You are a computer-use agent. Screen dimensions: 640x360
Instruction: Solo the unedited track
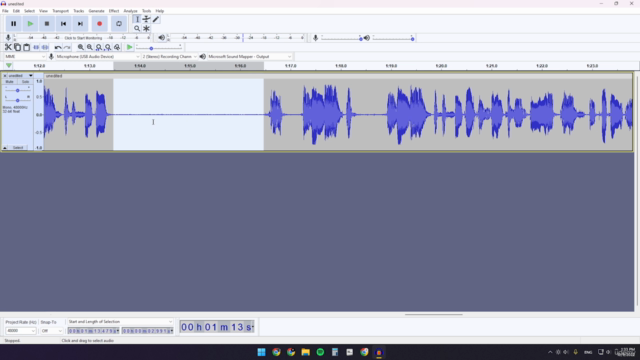(x=25, y=82)
